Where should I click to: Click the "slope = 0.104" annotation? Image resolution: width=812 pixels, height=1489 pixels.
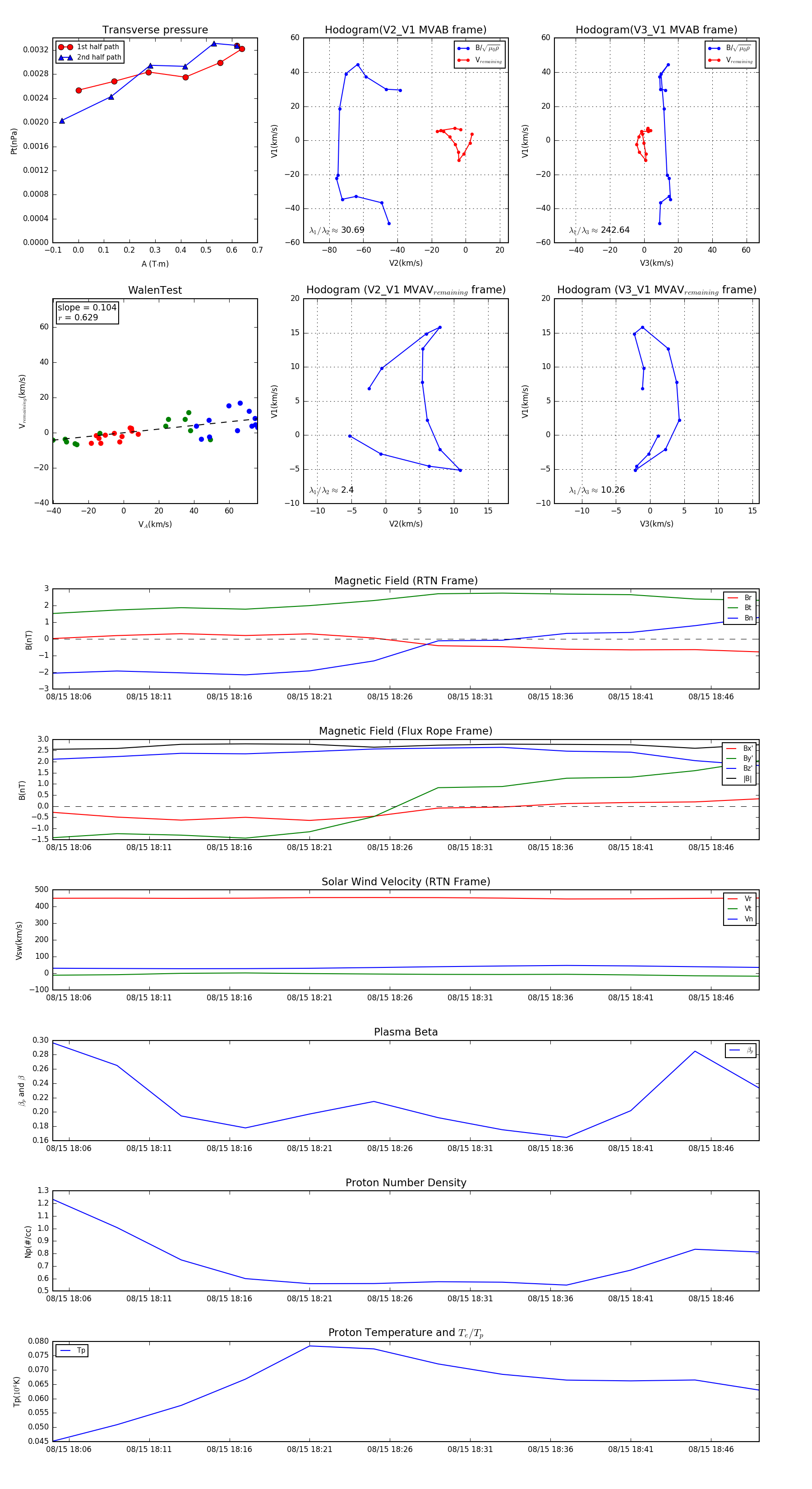pyautogui.click(x=87, y=308)
